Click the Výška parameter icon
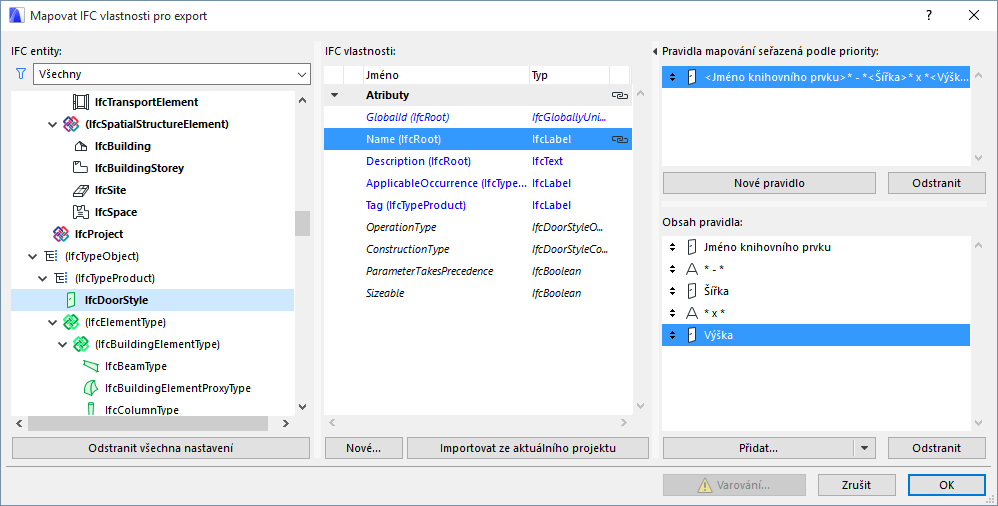The image size is (998, 506). 691,335
